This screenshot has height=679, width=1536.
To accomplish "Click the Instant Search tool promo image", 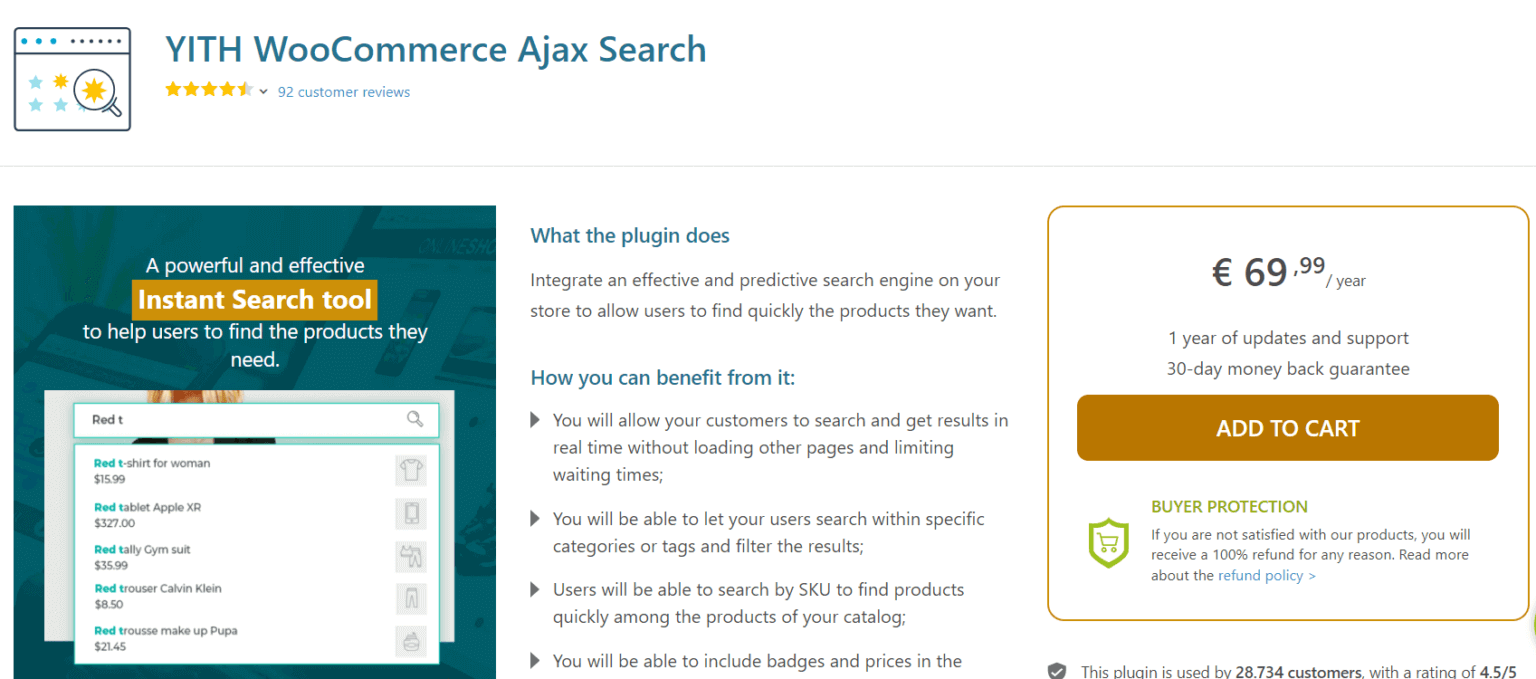I will tap(255, 300).
